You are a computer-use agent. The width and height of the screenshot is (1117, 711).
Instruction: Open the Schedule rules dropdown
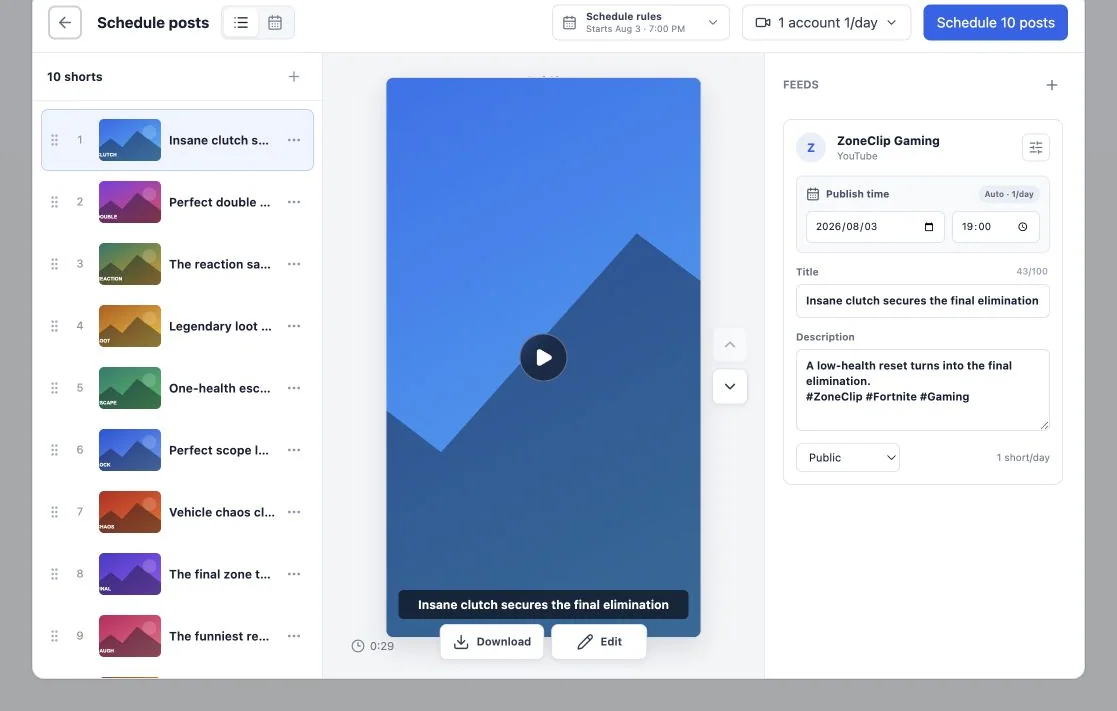click(x=640, y=23)
